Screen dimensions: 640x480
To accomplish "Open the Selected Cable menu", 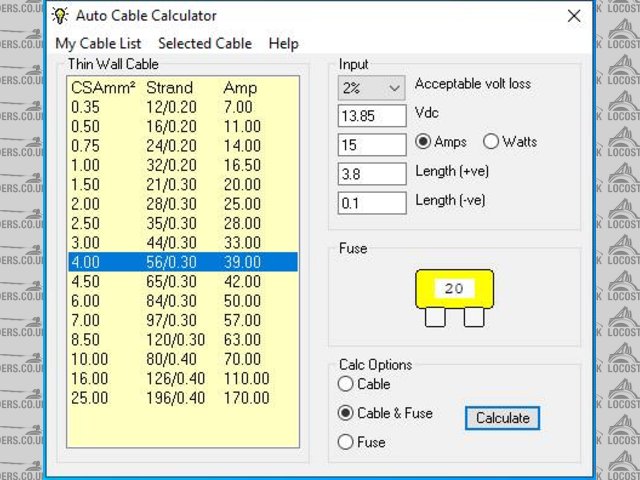I will pos(205,43).
